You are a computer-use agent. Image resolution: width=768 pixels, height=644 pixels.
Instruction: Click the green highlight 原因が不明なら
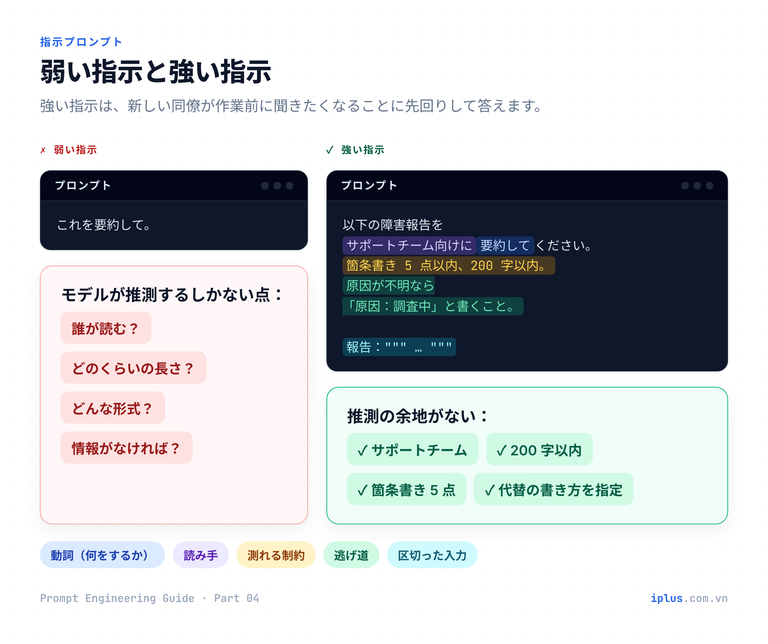(x=389, y=286)
